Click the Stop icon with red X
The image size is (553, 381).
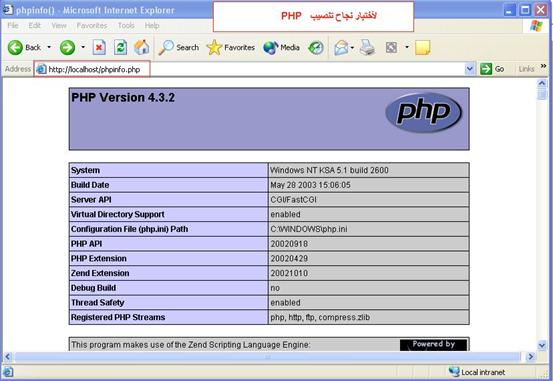click(99, 47)
